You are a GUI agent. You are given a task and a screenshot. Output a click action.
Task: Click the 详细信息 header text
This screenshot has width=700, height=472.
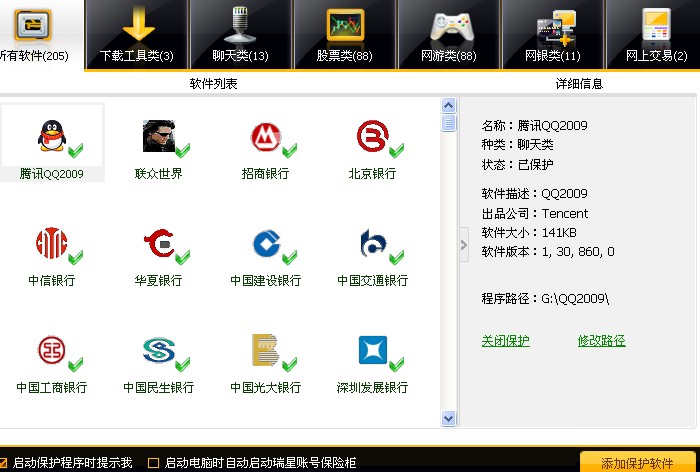pos(579,84)
